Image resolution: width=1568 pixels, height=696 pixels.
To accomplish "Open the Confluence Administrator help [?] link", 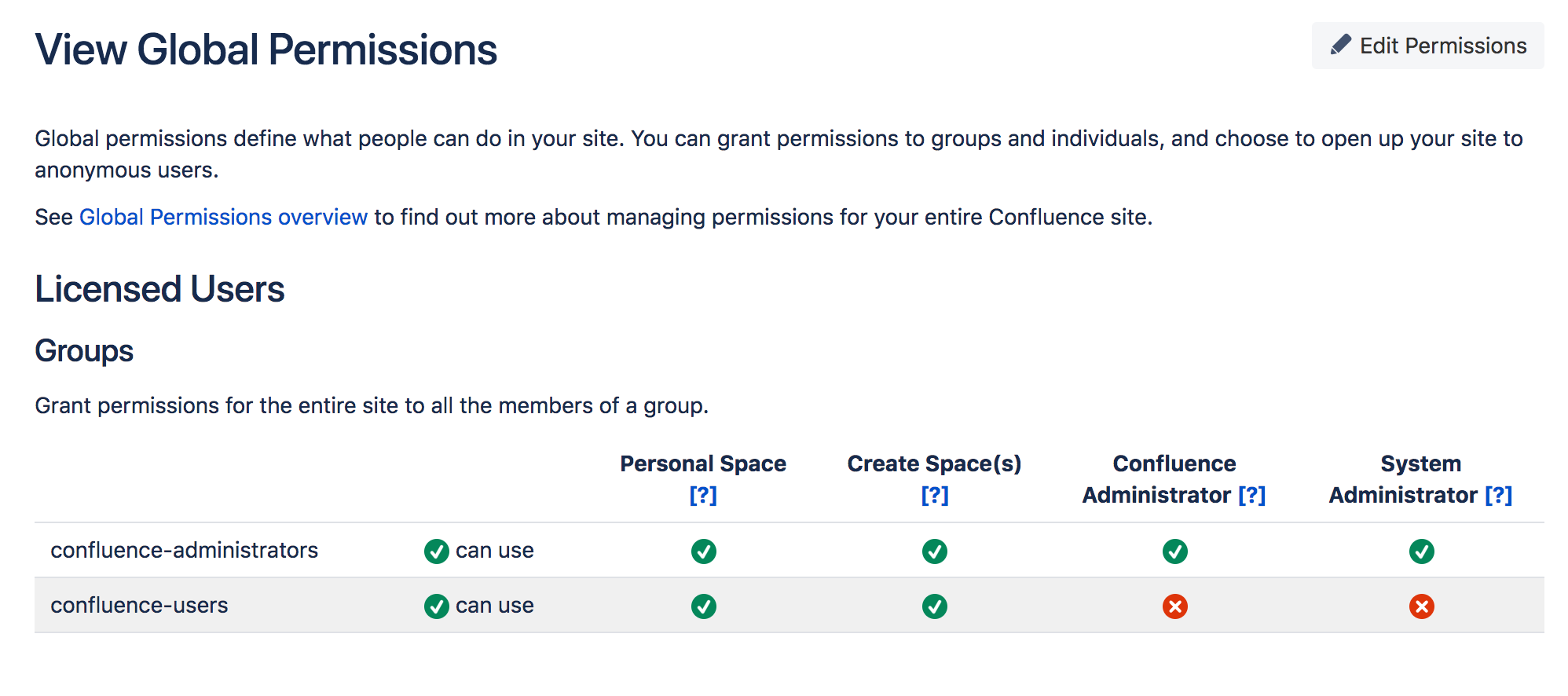I will (x=1251, y=495).
